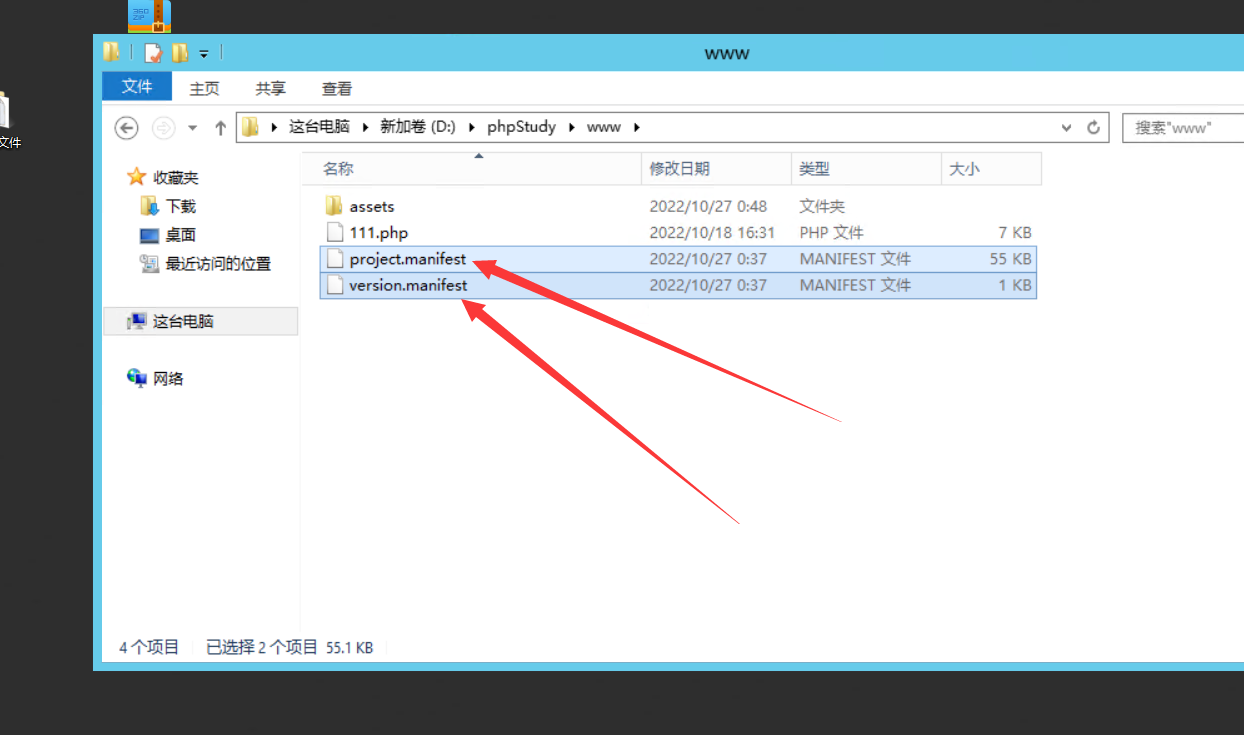The width and height of the screenshot is (1244, 735).
Task: Click the assets folder icon
Action: click(x=334, y=206)
